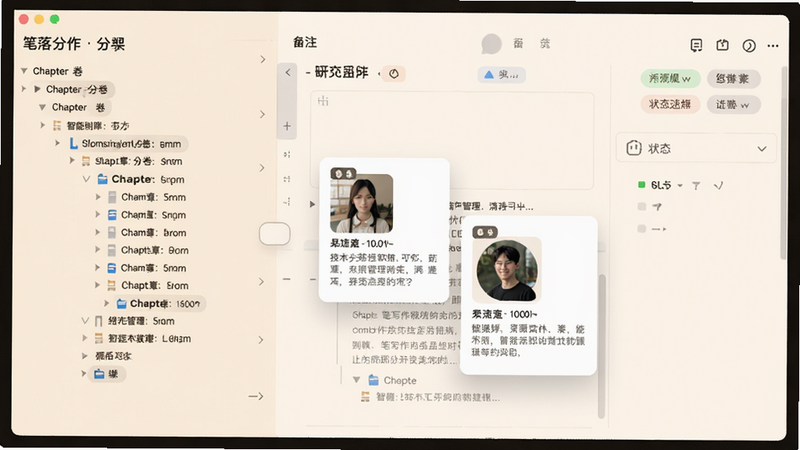Toggle the green checkbox in the status list
Viewport: 800px width, 450px height.
pyautogui.click(x=642, y=185)
